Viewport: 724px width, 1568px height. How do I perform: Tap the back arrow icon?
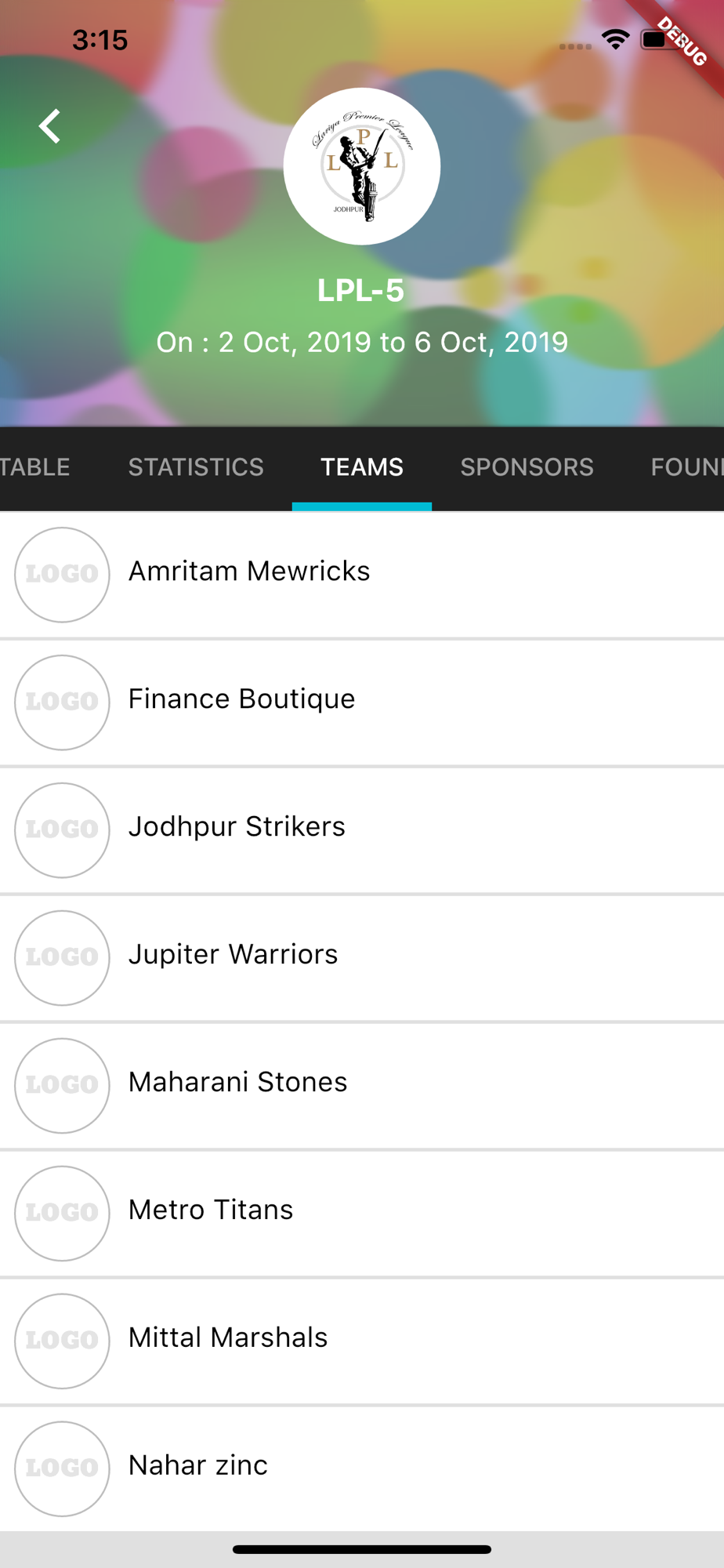(x=50, y=126)
